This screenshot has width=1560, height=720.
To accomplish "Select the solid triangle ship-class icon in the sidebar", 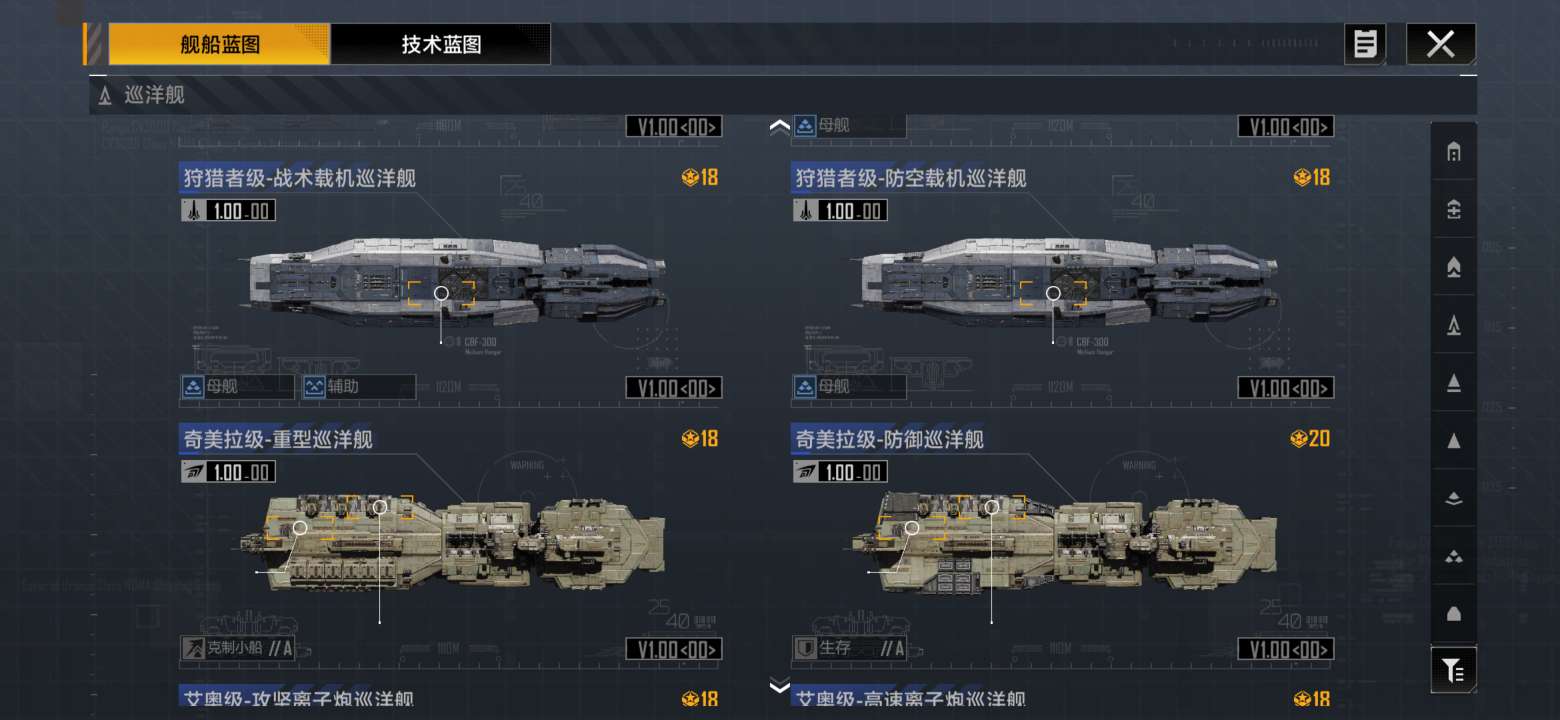I will pos(1454,440).
